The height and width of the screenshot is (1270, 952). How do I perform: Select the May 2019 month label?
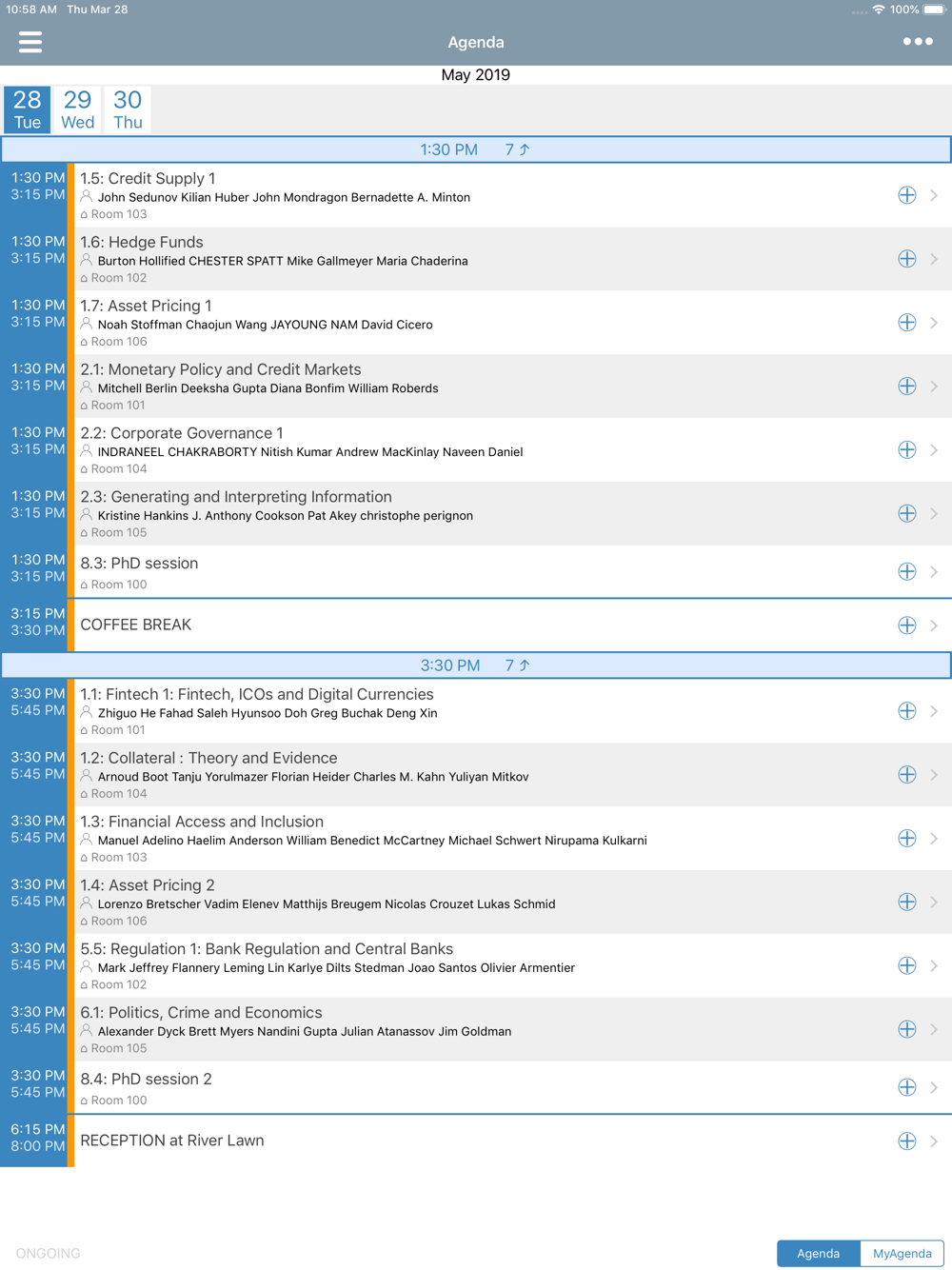(476, 75)
